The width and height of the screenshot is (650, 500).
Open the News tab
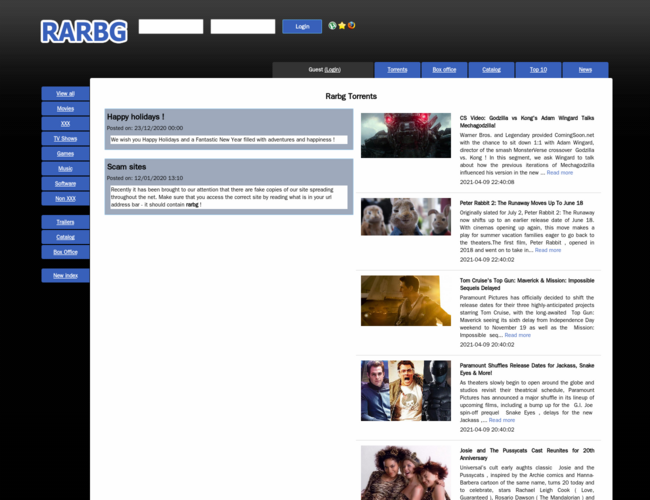tap(585, 70)
